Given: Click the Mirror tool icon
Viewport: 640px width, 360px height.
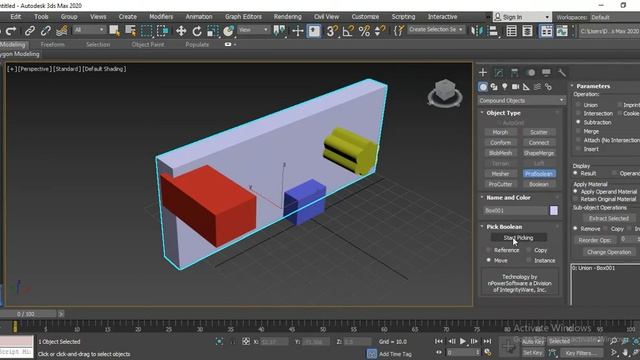Looking at the screenshot, I should [477, 31].
